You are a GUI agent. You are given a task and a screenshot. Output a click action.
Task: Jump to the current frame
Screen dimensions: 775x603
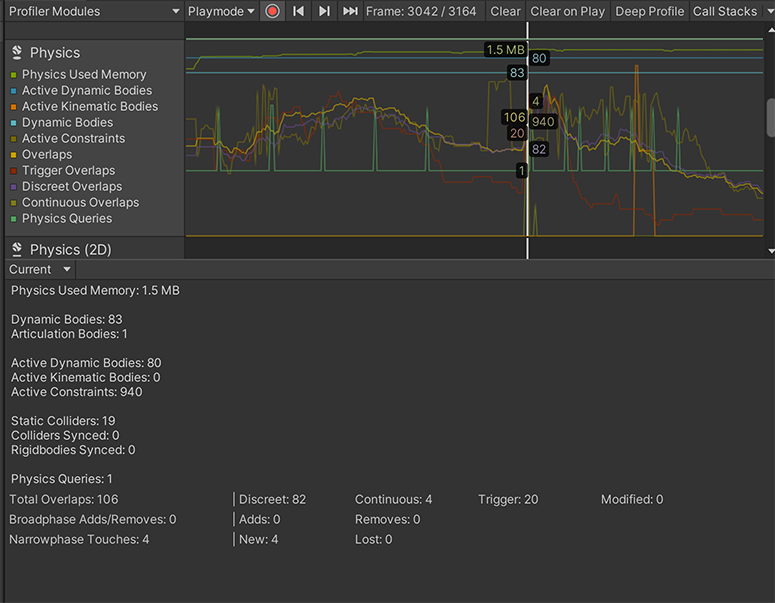(350, 11)
